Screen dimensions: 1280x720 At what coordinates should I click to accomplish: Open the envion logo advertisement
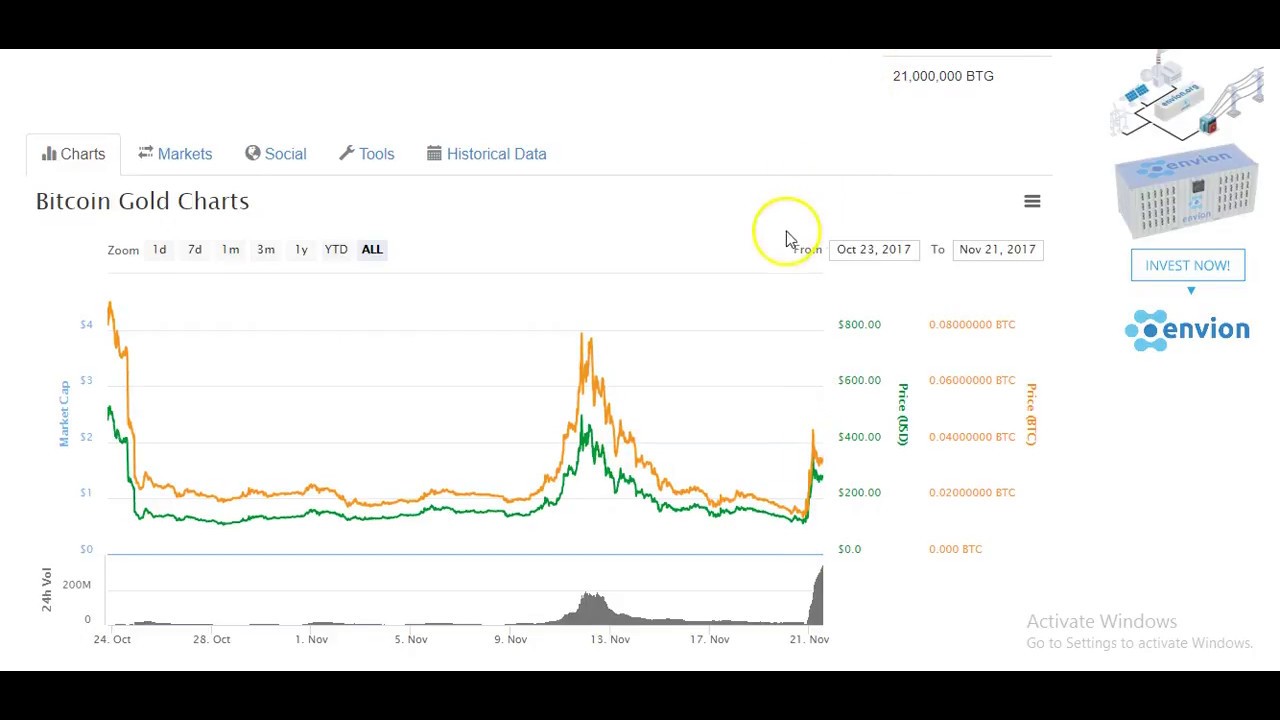click(x=1187, y=330)
